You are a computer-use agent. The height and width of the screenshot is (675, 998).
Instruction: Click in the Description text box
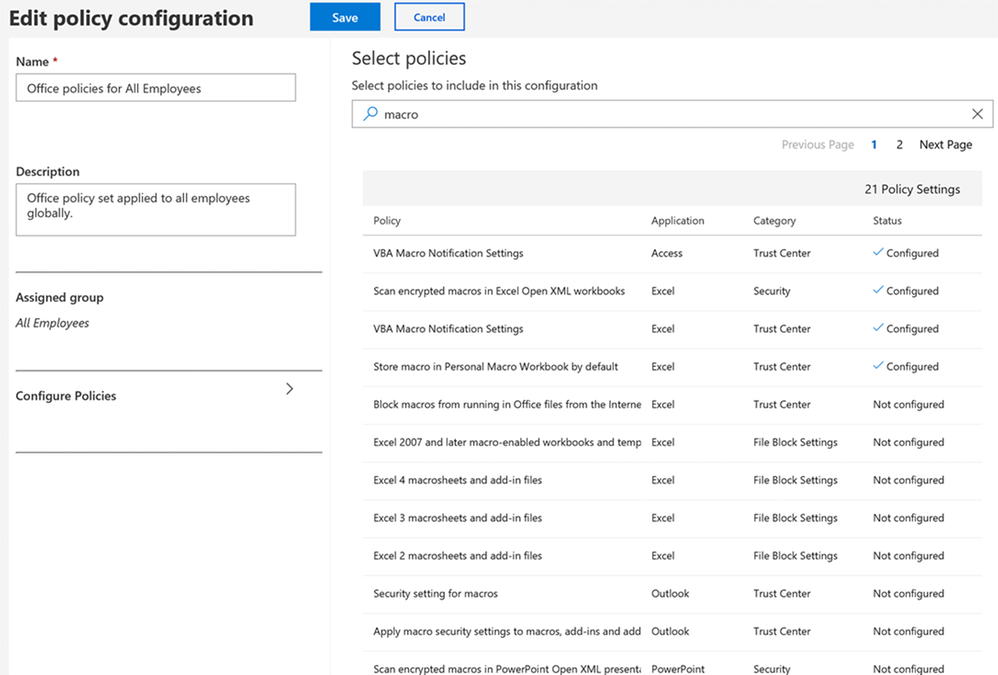click(156, 209)
